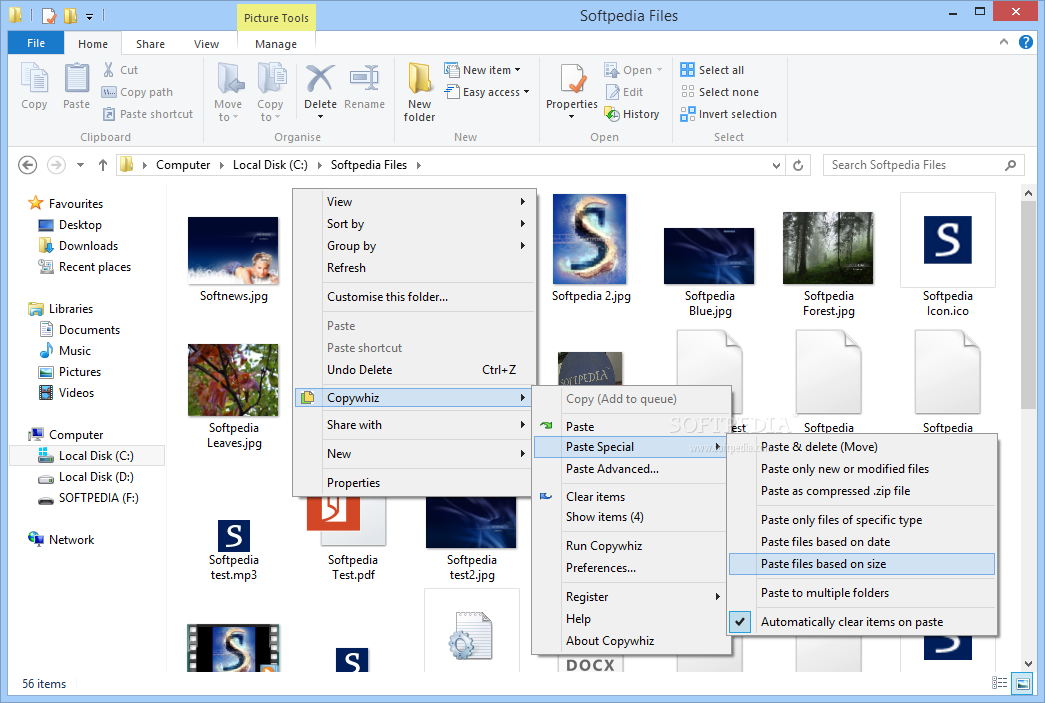Screen dimensions: 1045x703
Task: Click Preferences... in Copywhiz menu
Action: click(x=630, y=568)
